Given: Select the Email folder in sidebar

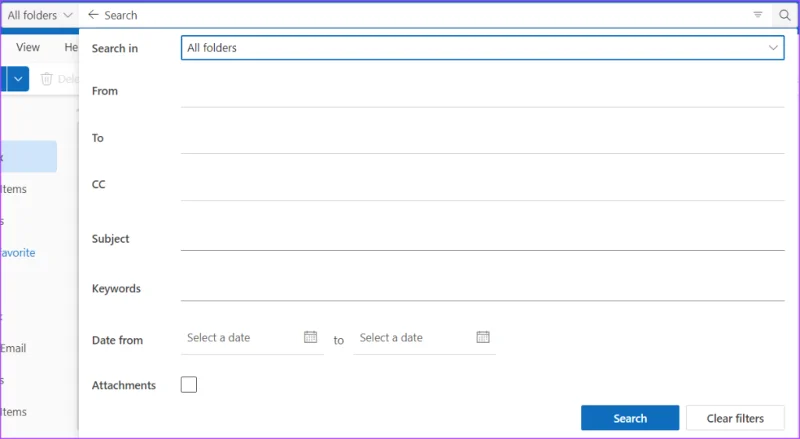Looking at the screenshot, I should pos(13,348).
